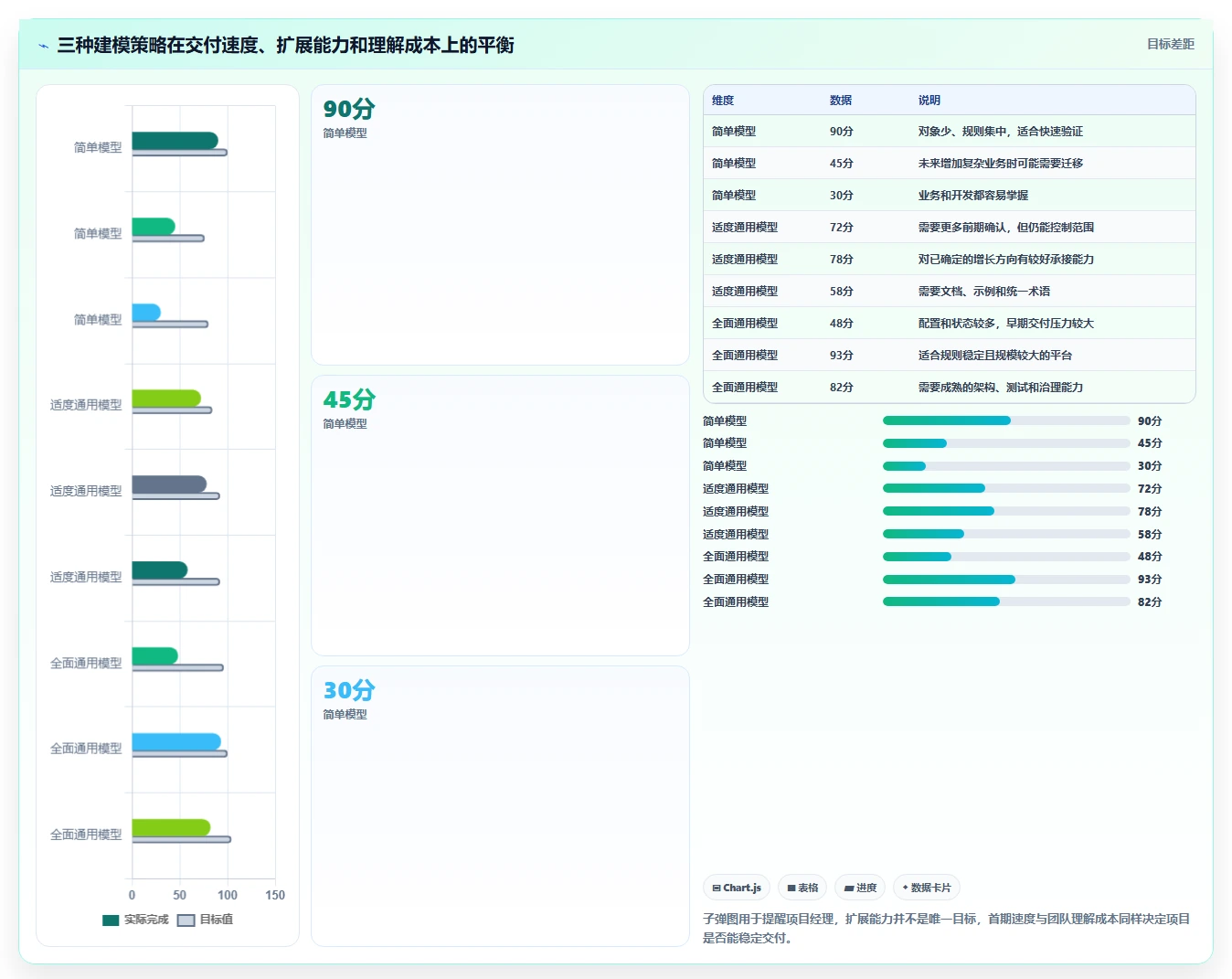Open the 30分 简单模型 data card

coord(500,806)
